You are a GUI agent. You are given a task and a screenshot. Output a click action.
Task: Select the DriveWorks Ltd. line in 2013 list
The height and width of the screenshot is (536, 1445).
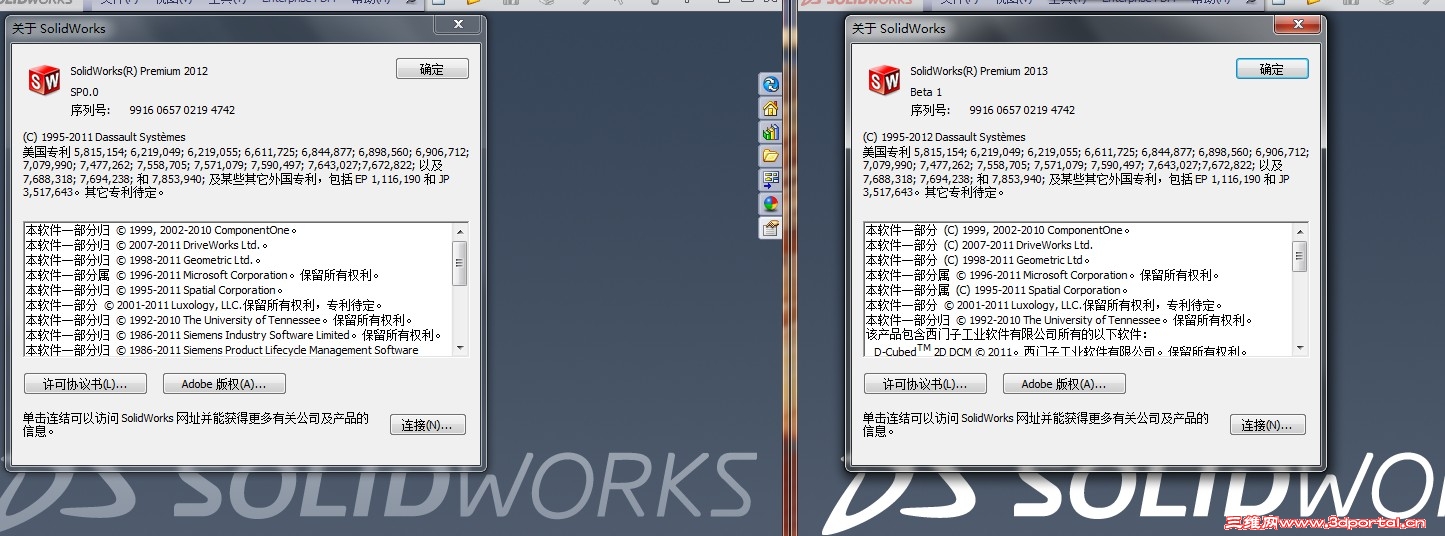[979, 245]
